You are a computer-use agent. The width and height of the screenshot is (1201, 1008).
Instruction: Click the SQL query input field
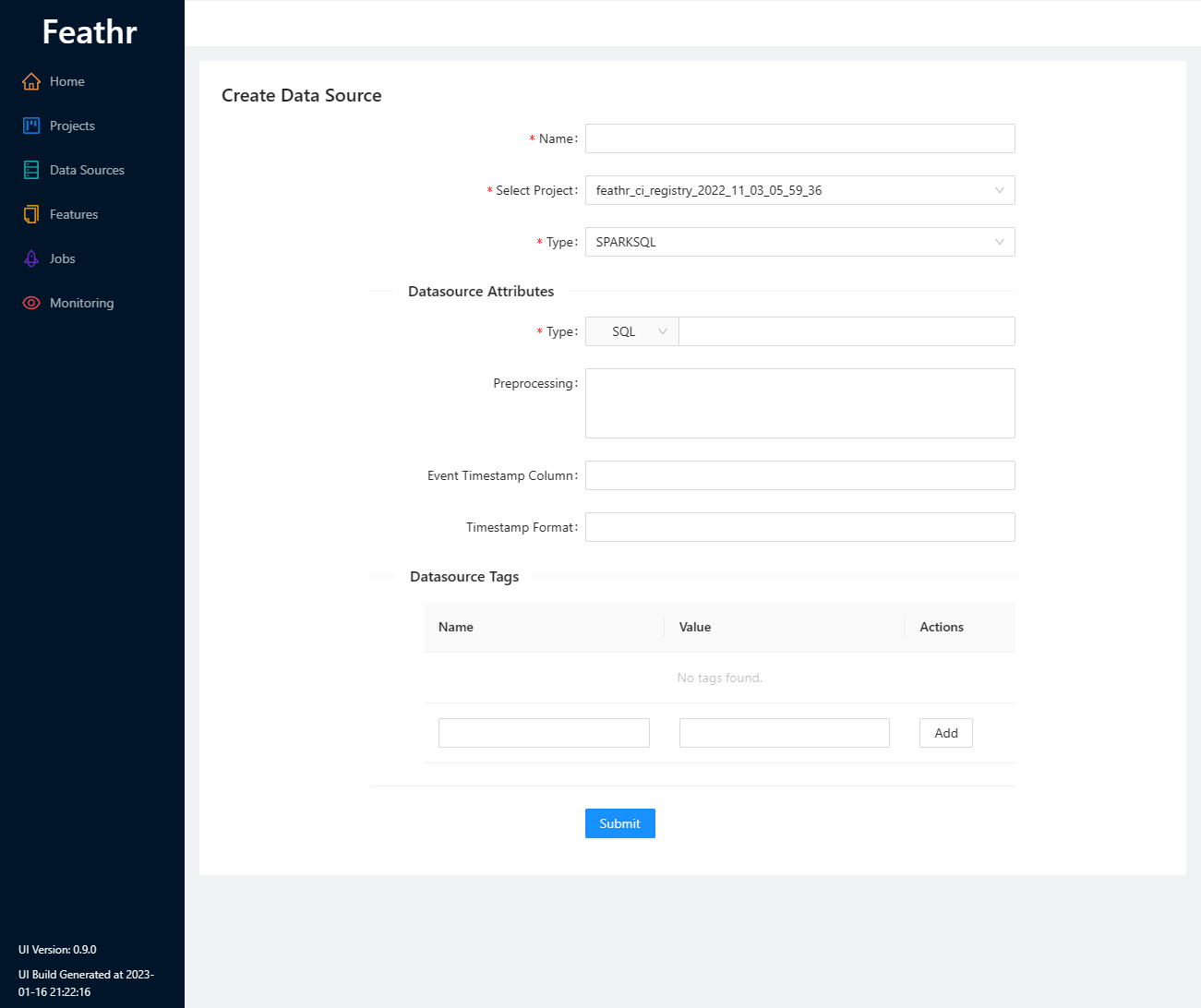[847, 331]
